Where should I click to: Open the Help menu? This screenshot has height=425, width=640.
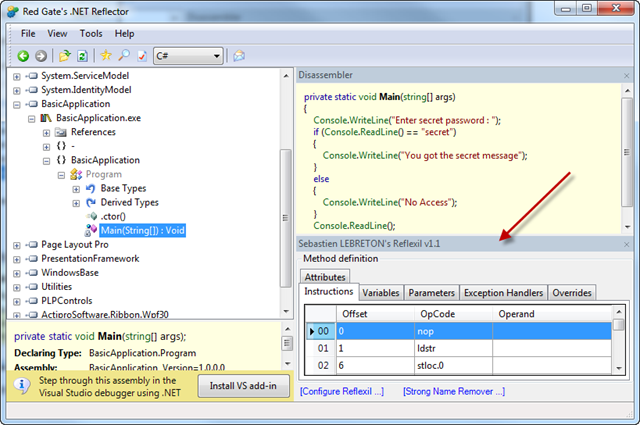point(124,33)
